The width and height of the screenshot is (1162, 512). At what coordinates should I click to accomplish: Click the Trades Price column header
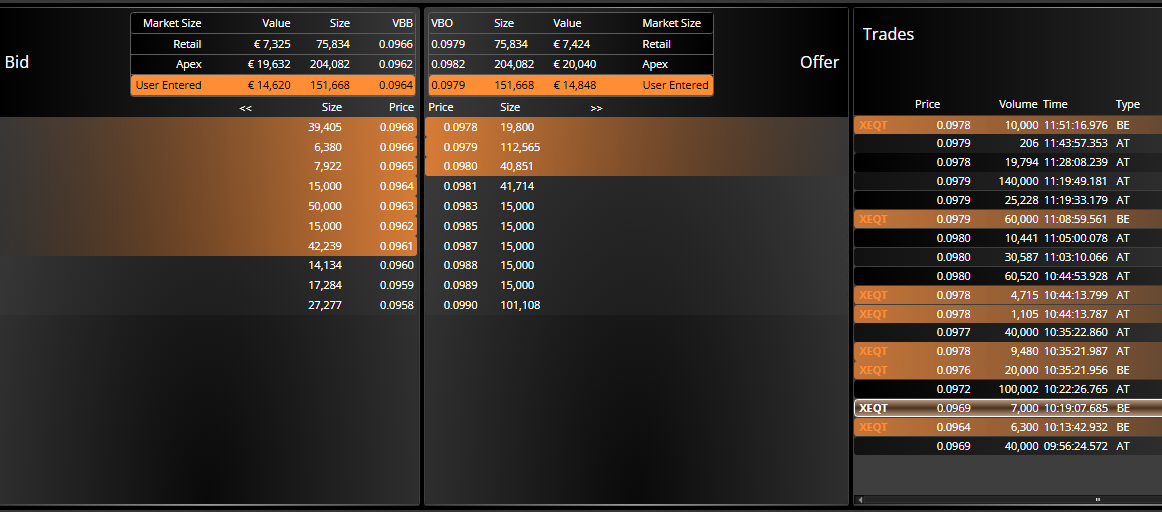point(927,104)
